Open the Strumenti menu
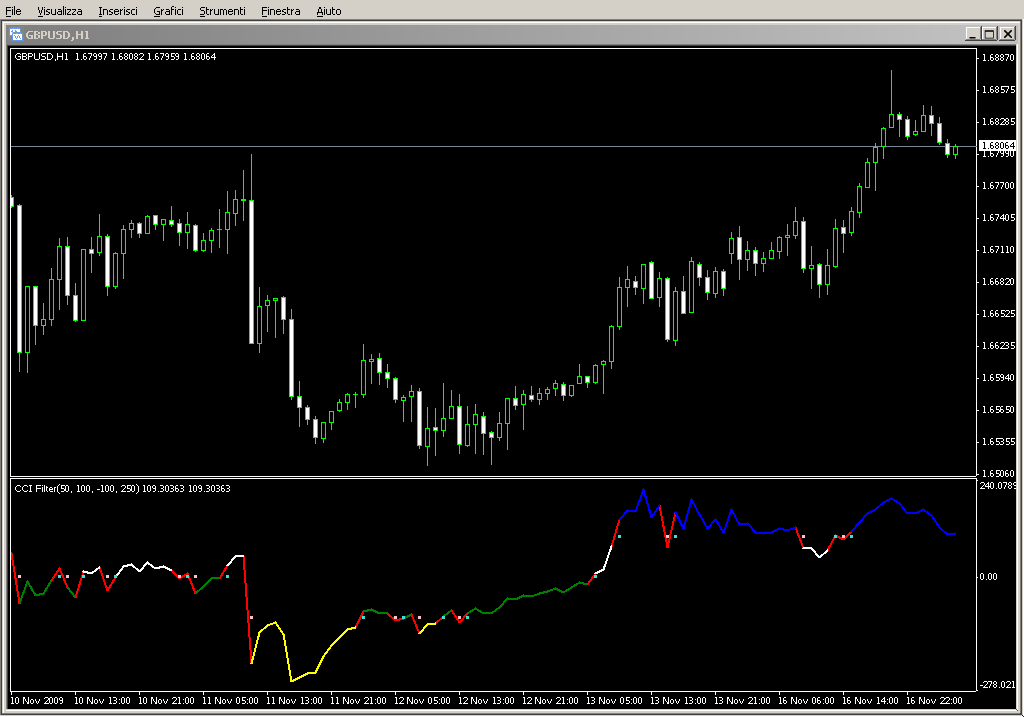The image size is (1024, 717). 222,11
